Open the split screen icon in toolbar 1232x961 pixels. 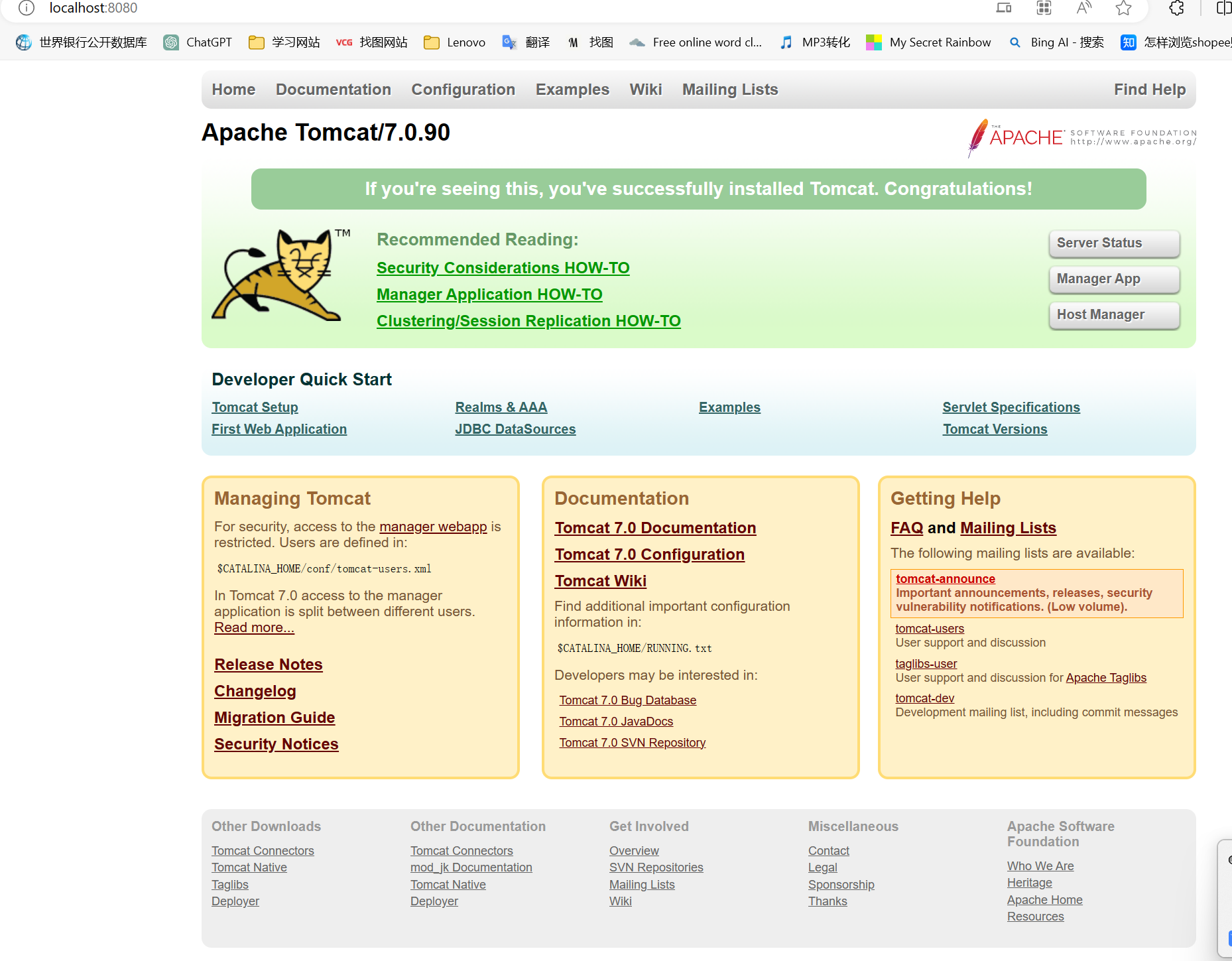(1224, 8)
